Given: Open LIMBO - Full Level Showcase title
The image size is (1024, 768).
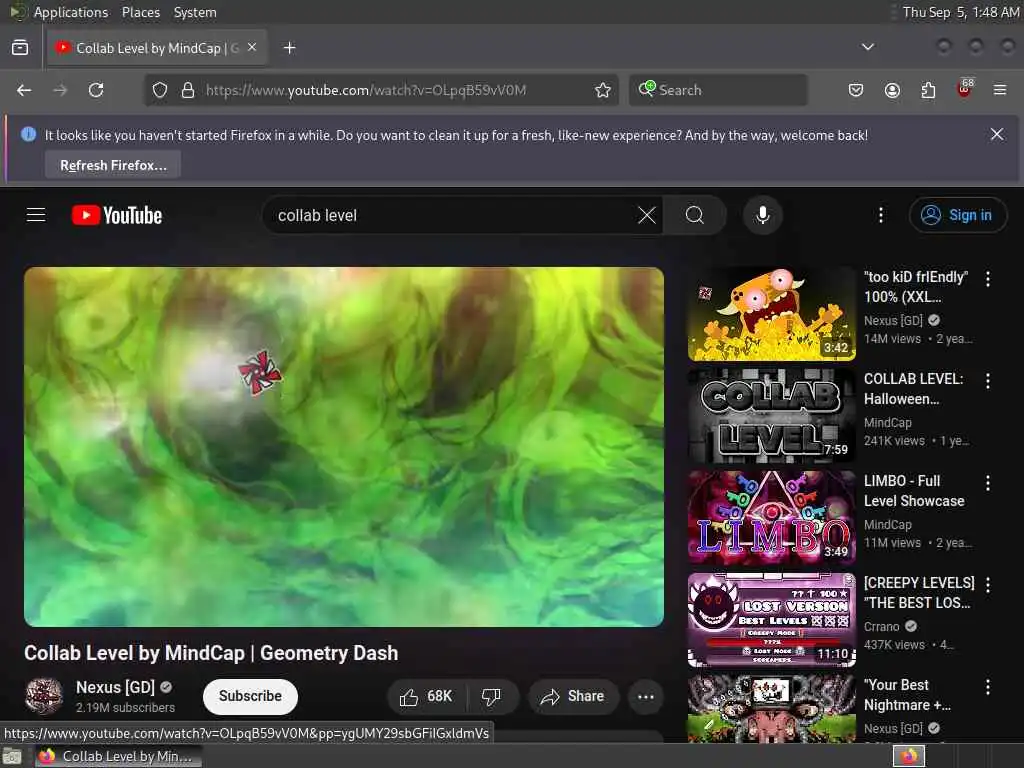Looking at the screenshot, I should pos(914,490).
